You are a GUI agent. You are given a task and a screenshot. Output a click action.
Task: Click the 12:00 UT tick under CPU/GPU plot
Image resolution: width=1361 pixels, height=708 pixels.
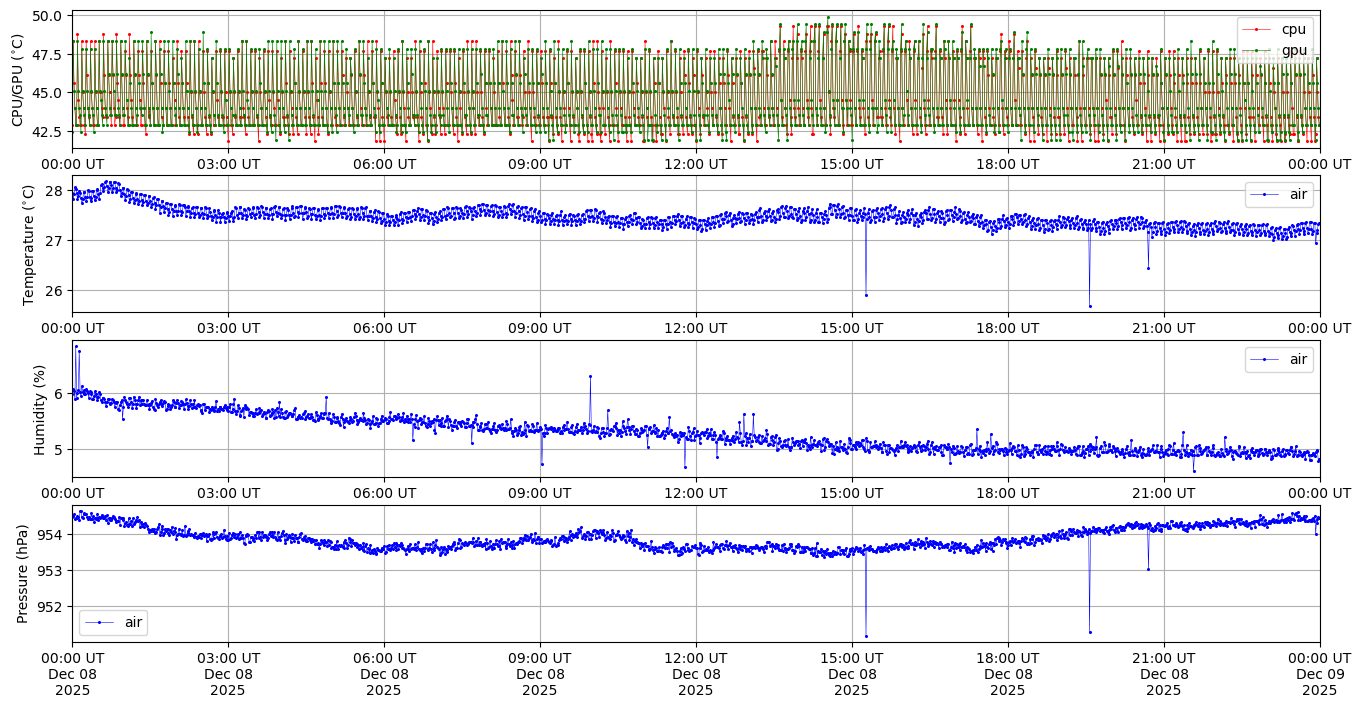click(696, 164)
